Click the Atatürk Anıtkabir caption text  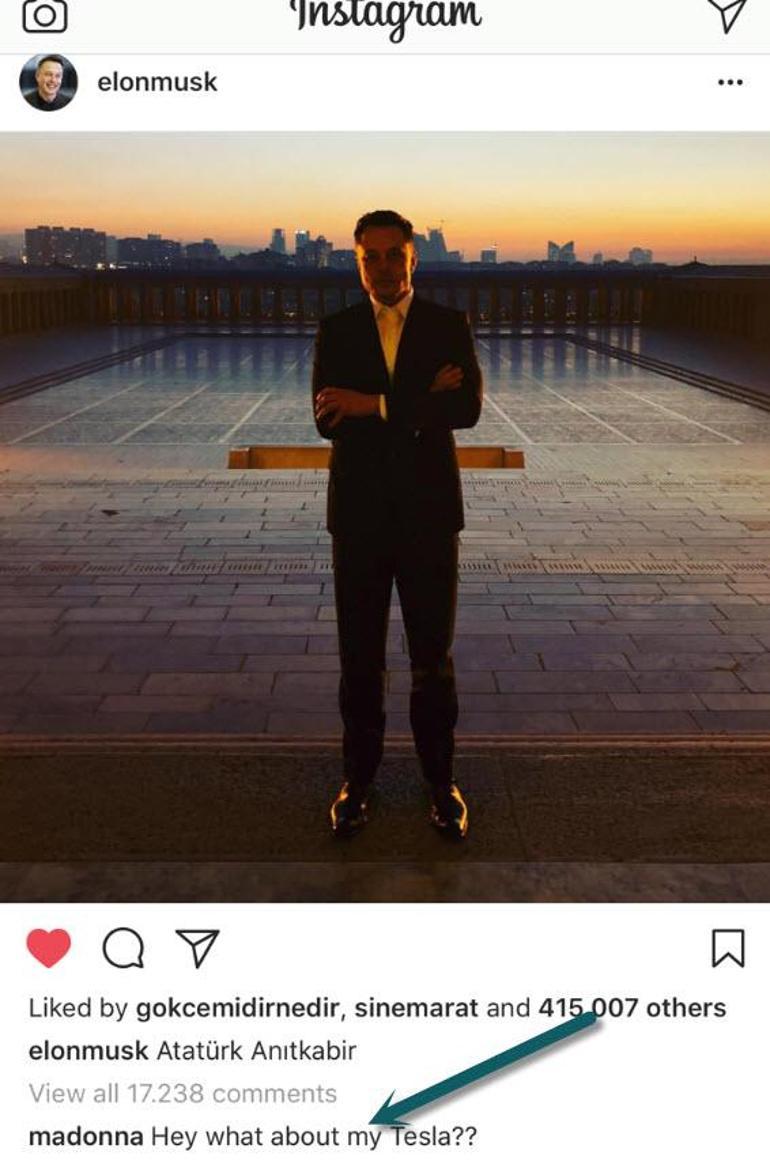[x=257, y=1051]
